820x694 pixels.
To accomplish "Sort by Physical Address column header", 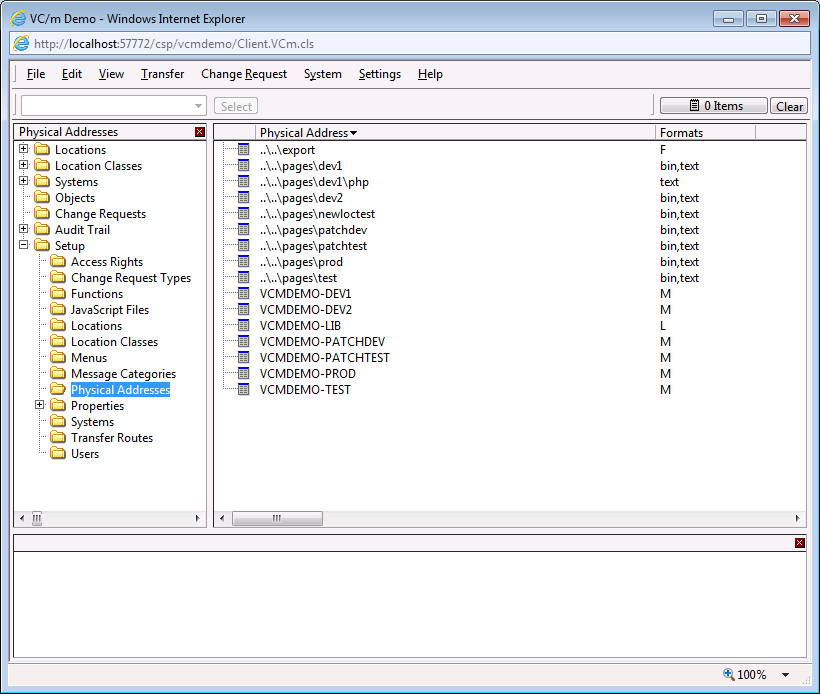I will point(304,133).
